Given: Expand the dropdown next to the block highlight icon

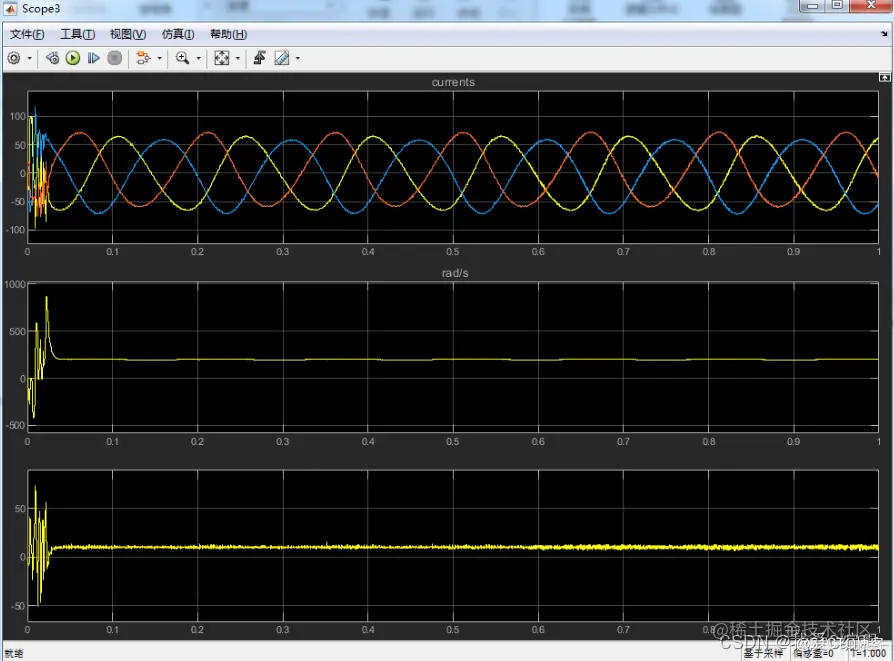Looking at the screenshot, I should tap(160, 58).
